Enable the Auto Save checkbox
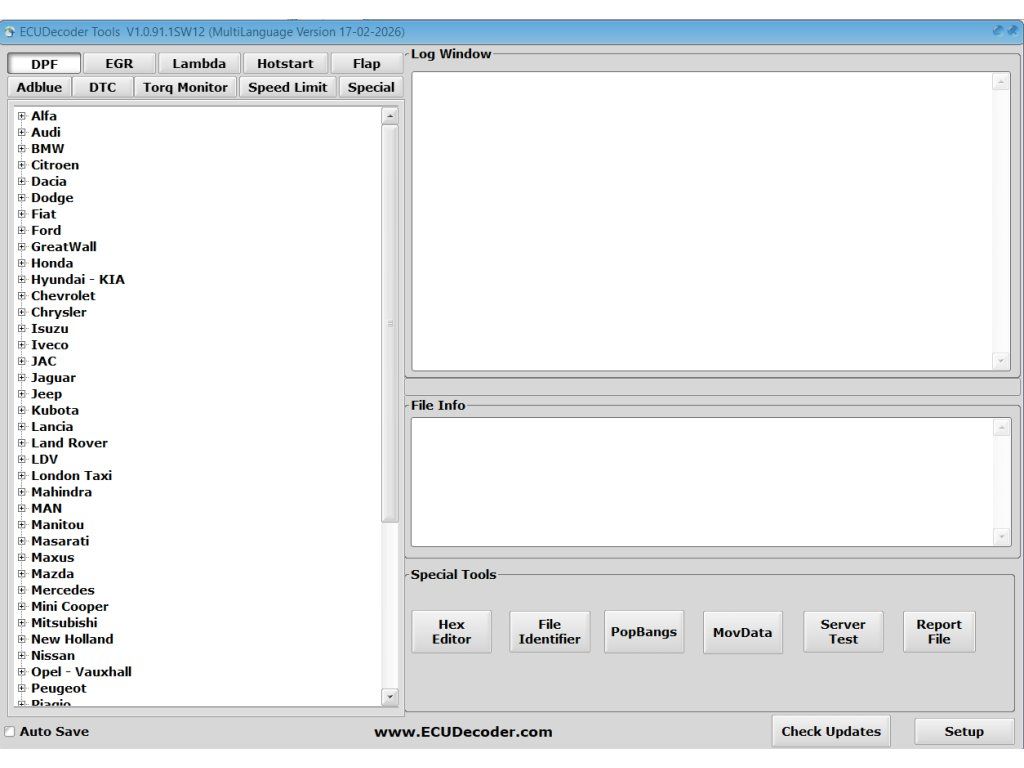The height and width of the screenshot is (768, 1024). click(10, 732)
